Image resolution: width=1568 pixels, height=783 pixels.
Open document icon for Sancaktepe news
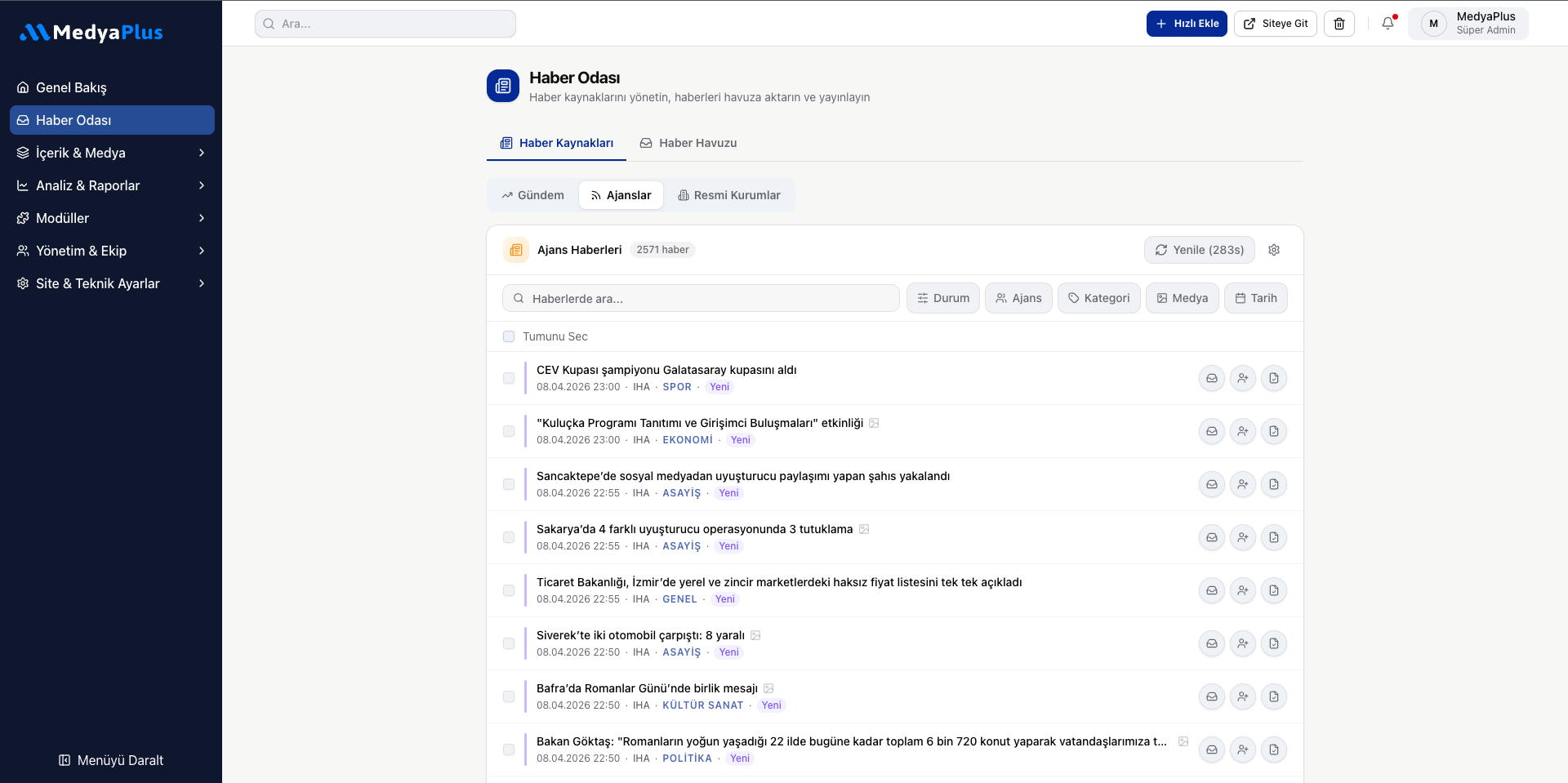(1274, 484)
